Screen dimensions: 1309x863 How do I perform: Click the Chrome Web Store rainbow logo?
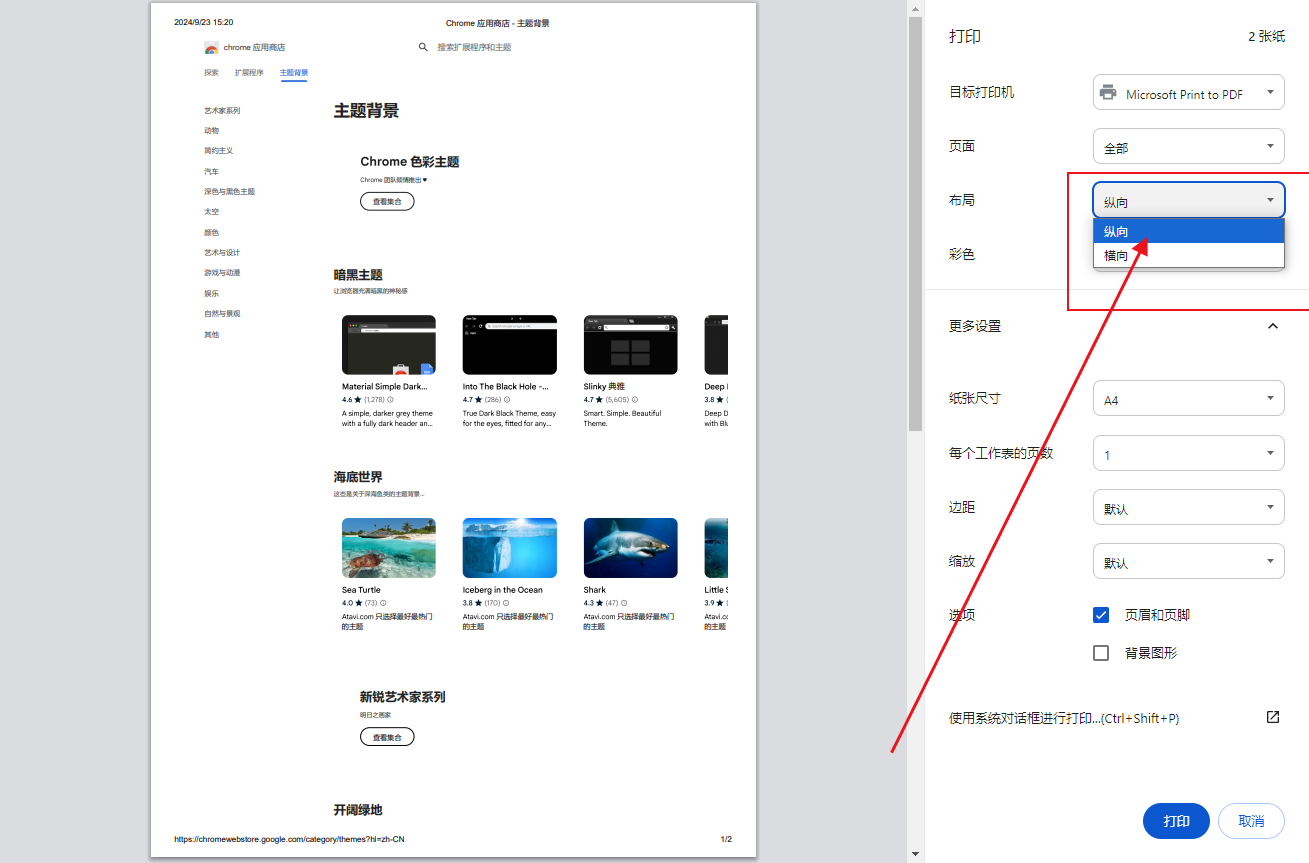pos(211,48)
